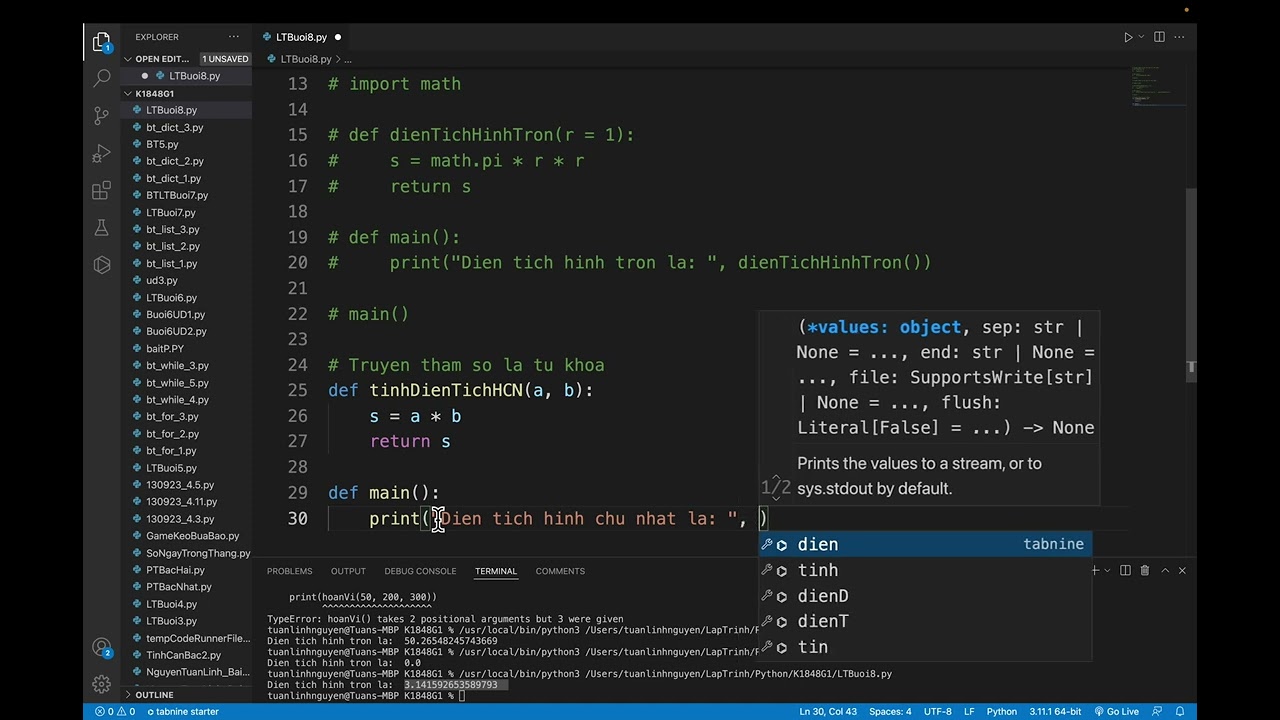This screenshot has width=1280, height=720.
Task: Open 130923_4.11.py in explorer
Action: [x=181, y=501]
